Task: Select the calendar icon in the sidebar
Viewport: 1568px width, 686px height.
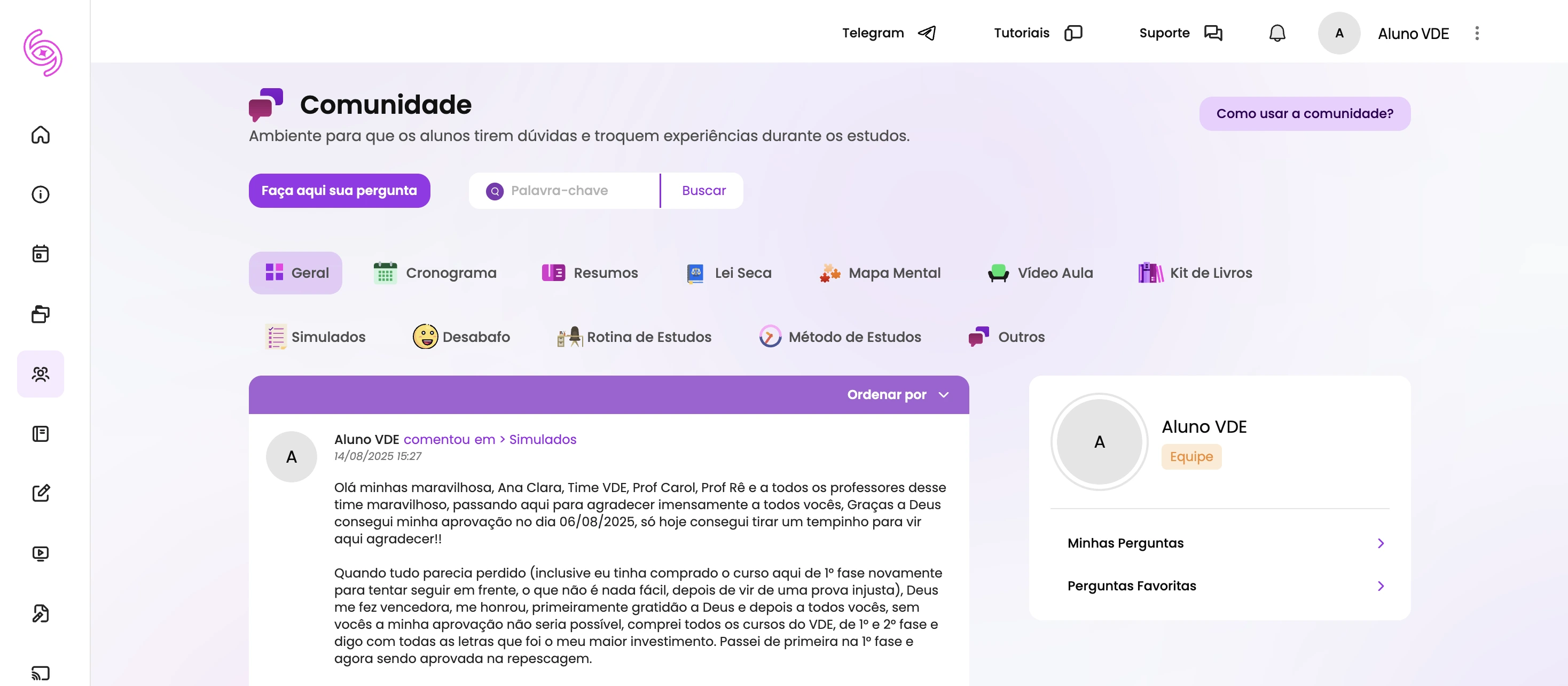Action: pos(40,254)
